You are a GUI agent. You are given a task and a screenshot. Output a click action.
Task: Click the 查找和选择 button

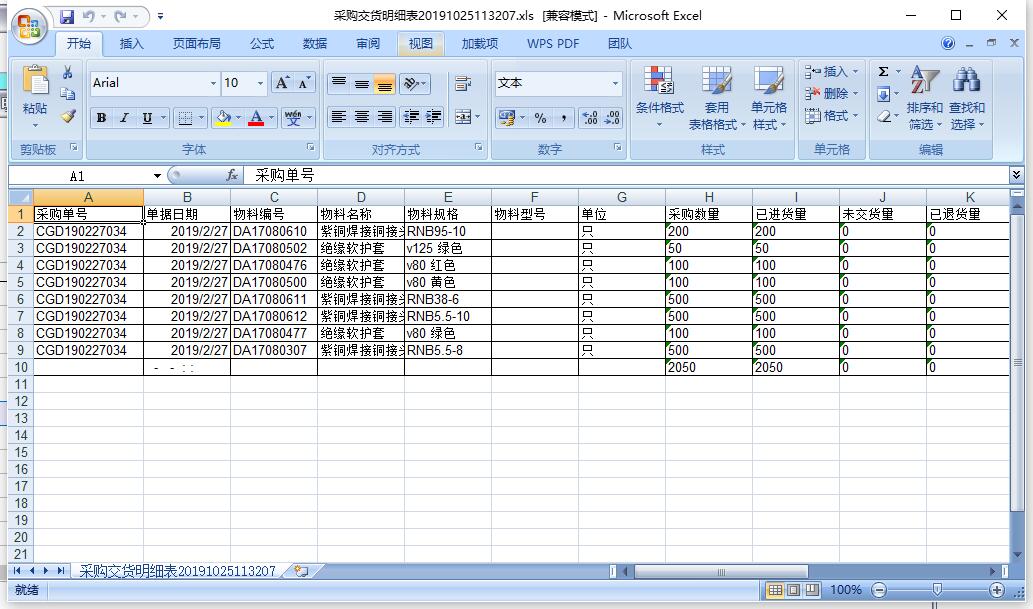[x=966, y=100]
